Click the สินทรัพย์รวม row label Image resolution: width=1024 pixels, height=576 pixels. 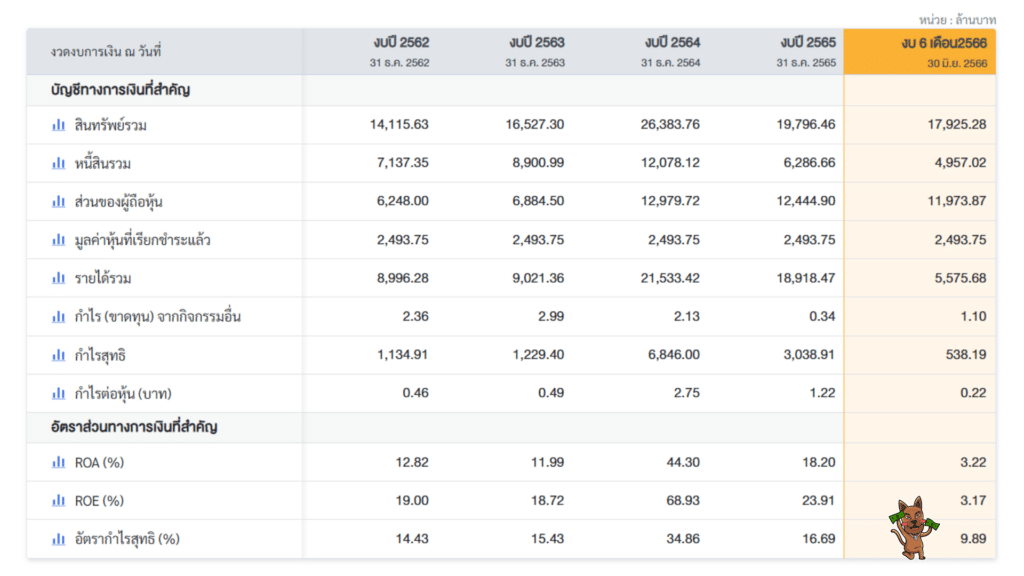(110, 126)
